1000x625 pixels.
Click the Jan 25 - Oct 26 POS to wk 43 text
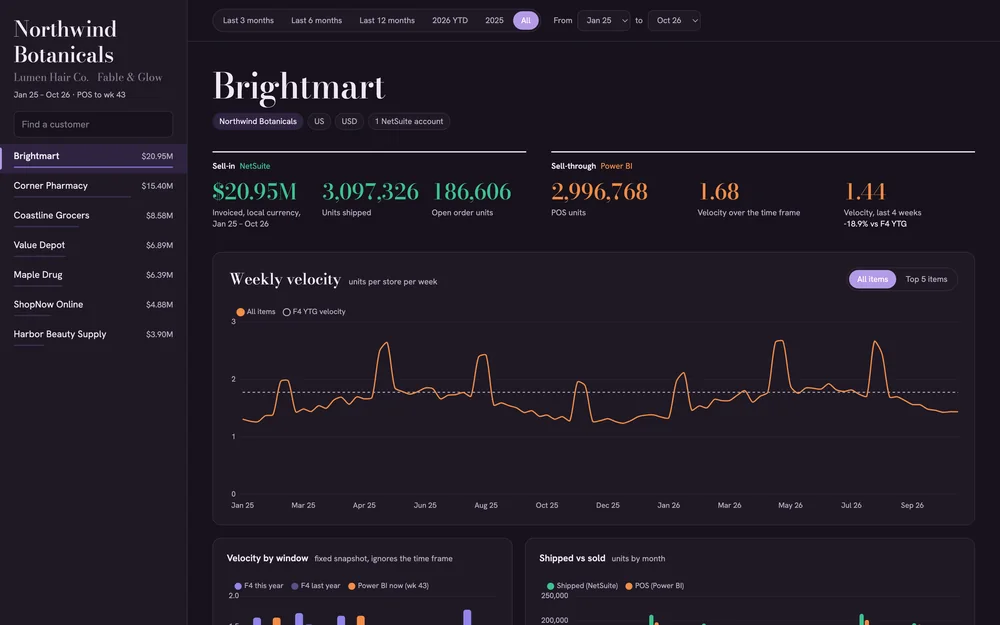pyautogui.click(x=70, y=94)
